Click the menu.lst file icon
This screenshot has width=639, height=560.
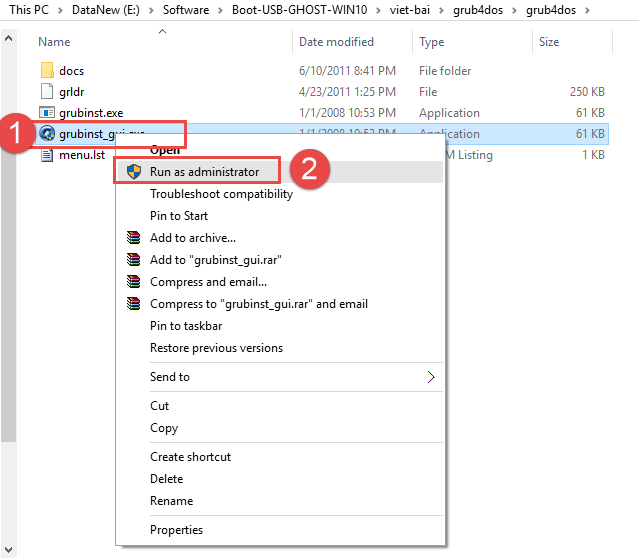(x=46, y=155)
